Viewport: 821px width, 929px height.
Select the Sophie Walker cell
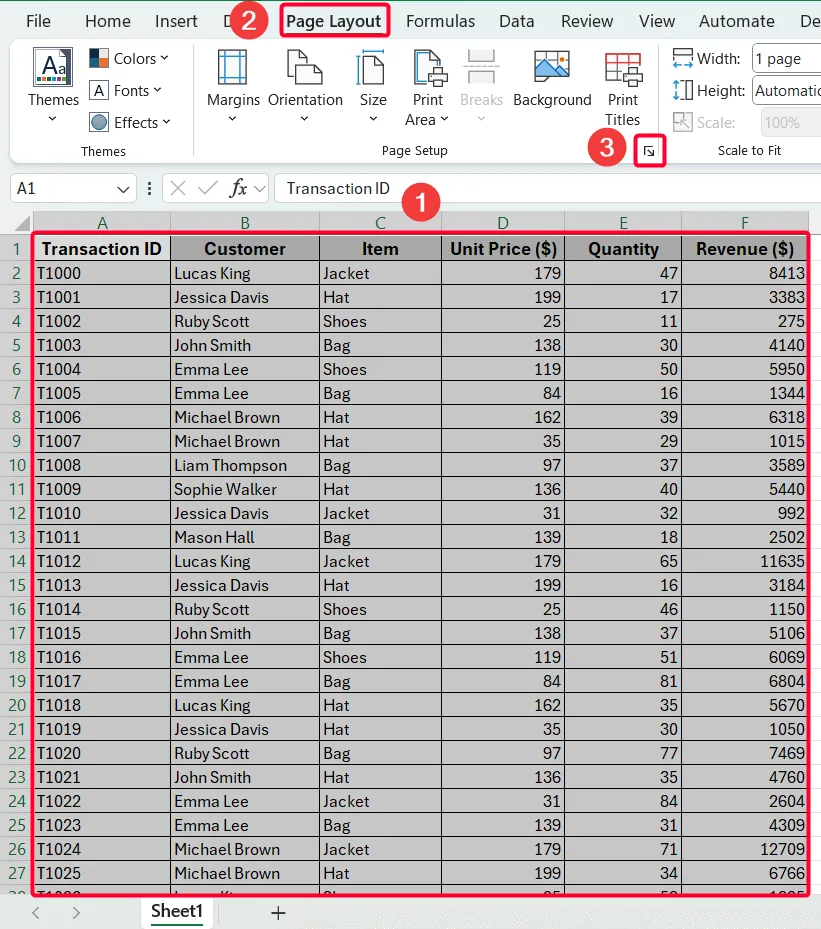(x=245, y=489)
